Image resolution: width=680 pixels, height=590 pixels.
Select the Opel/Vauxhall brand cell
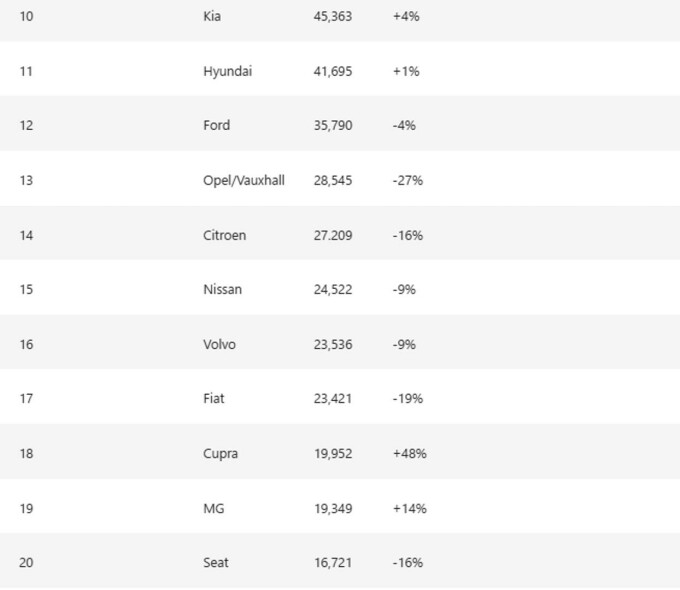pyautogui.click(x=243, y=180)
